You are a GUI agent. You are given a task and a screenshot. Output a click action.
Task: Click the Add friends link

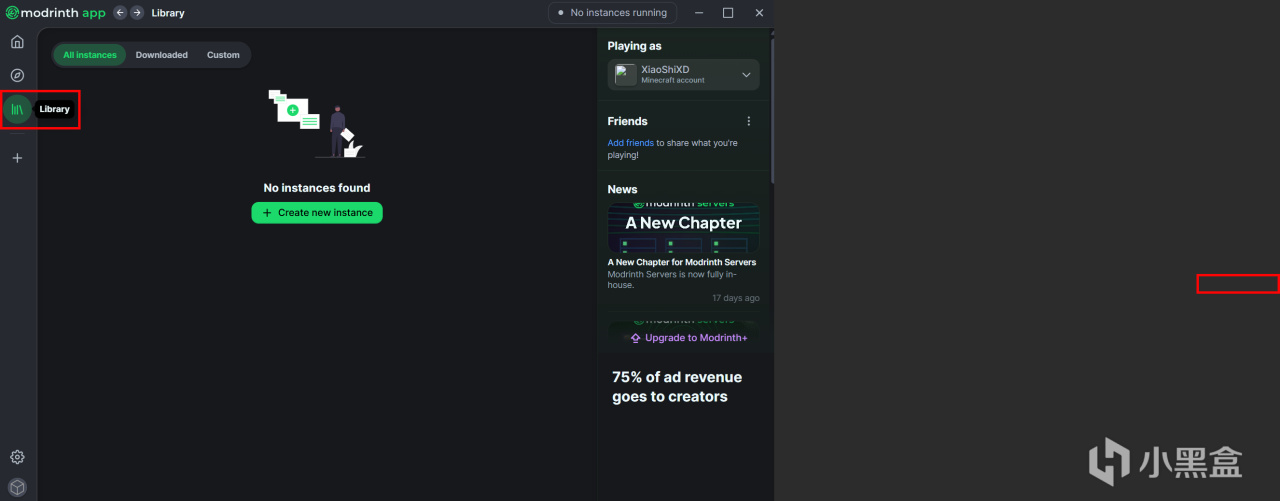click(x=630, y=143)
